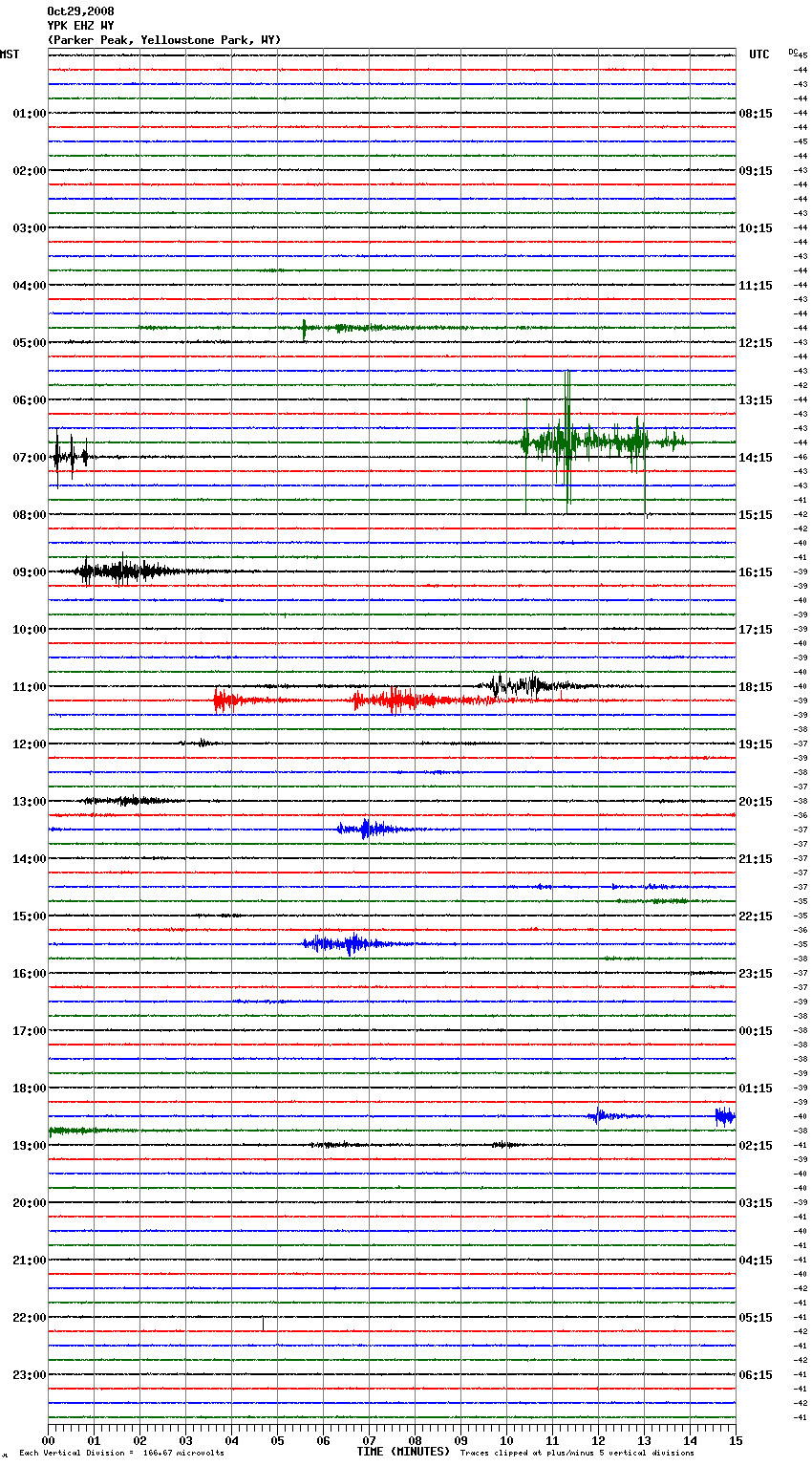Click the '14:15' UTC time label
The image size is (812, 1466).
tap(756, 458)
